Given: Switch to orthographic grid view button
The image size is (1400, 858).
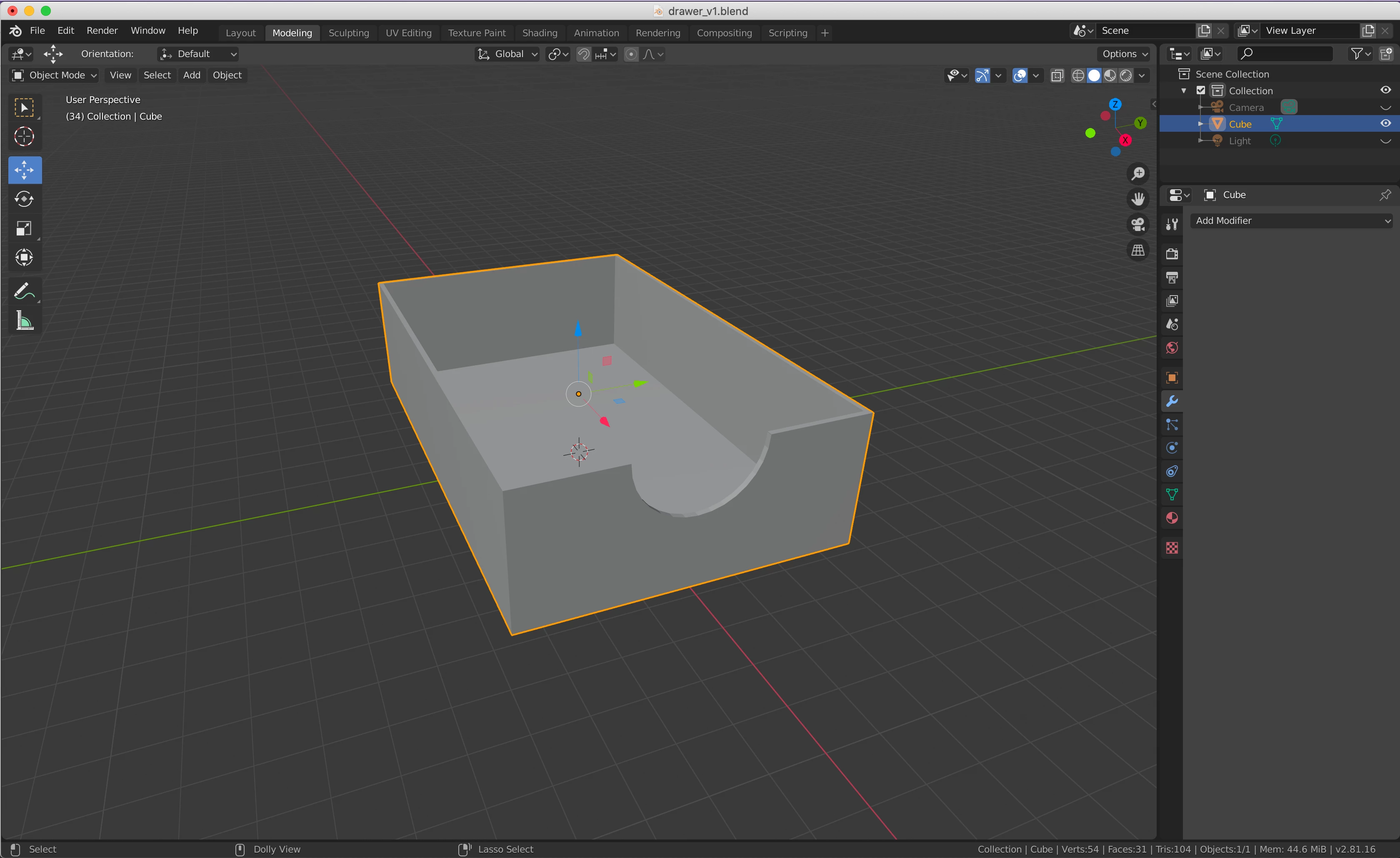Looking at the screenshot, I should (x=1137, y=250).
